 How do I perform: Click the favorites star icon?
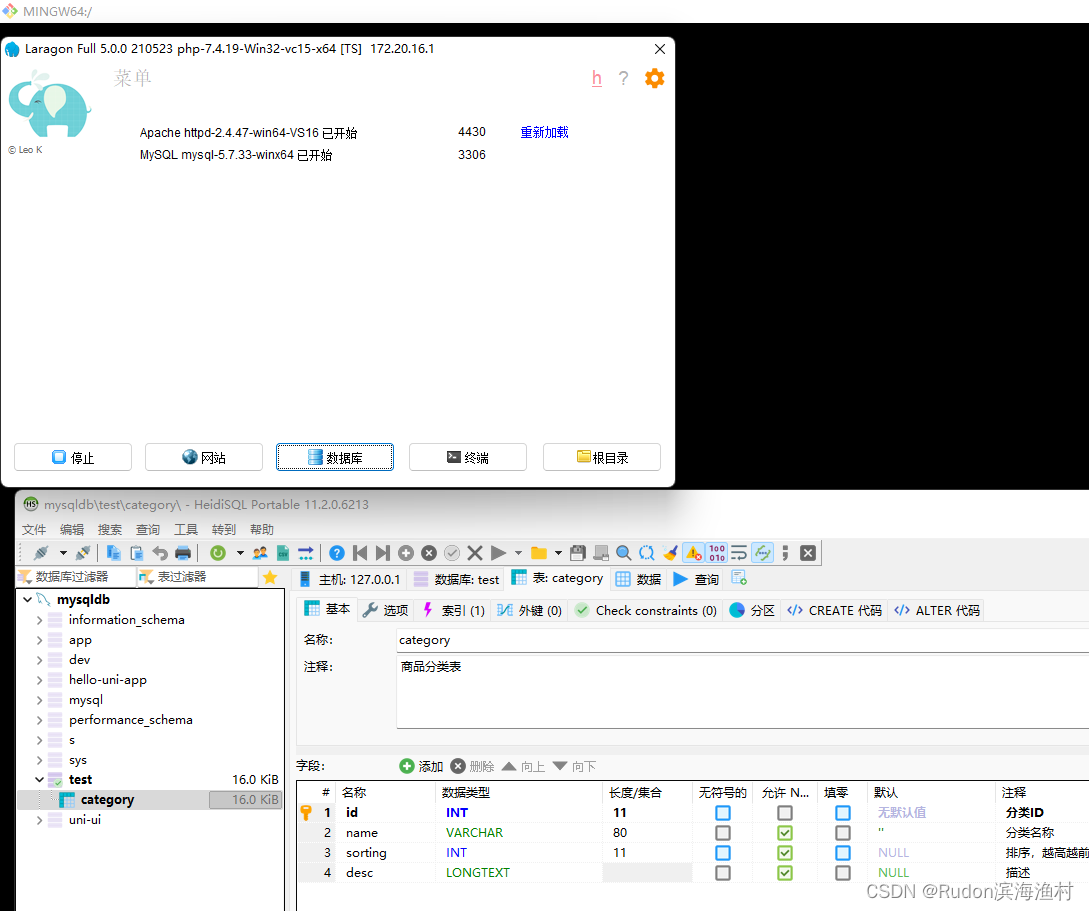(x=270, y=577)
